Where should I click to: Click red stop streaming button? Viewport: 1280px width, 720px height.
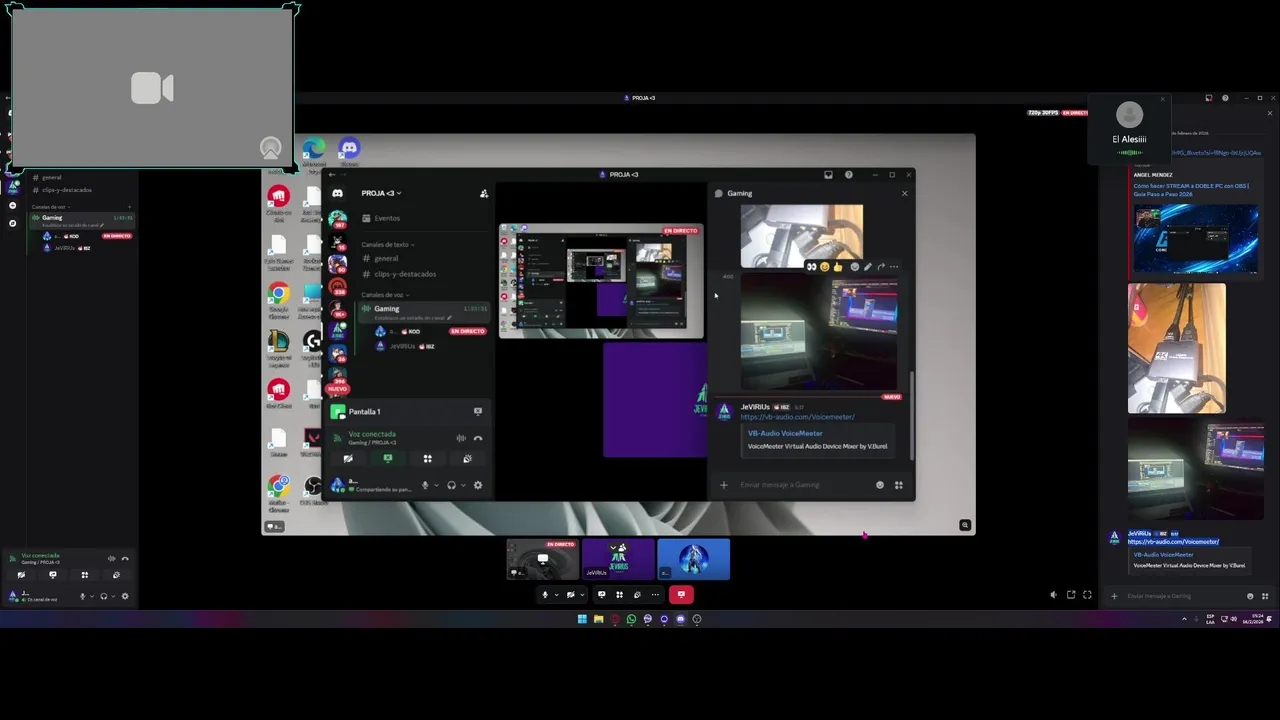click(681, 595)
